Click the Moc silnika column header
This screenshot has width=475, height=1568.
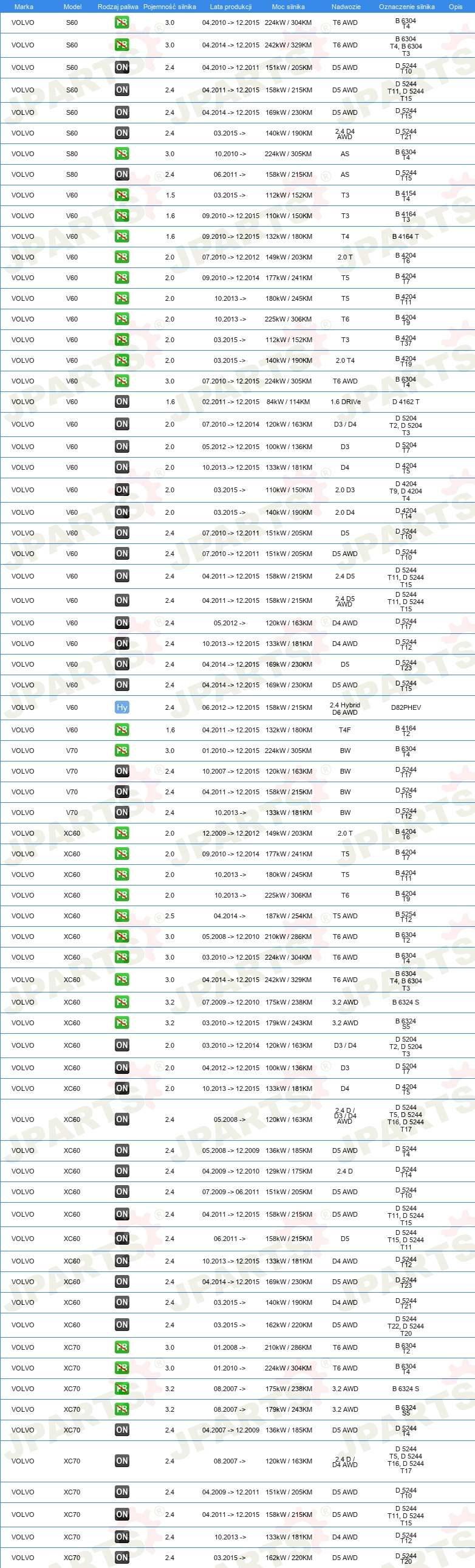(289, 7)
